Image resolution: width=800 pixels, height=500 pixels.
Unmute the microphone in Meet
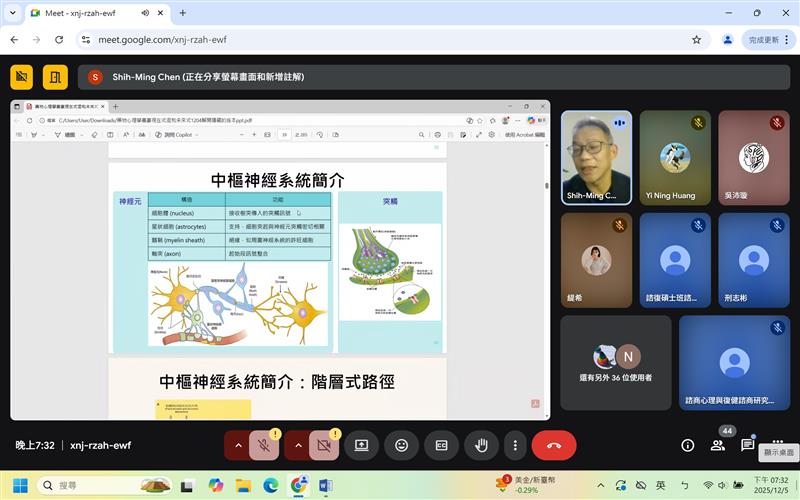(265, 445)
